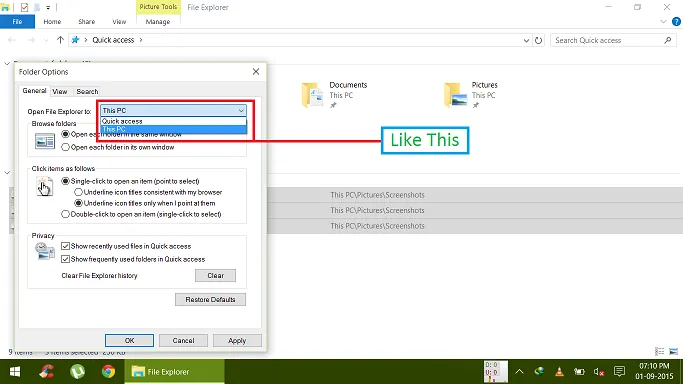
Task: Open the Documents folder
Action: click(335, 94)
